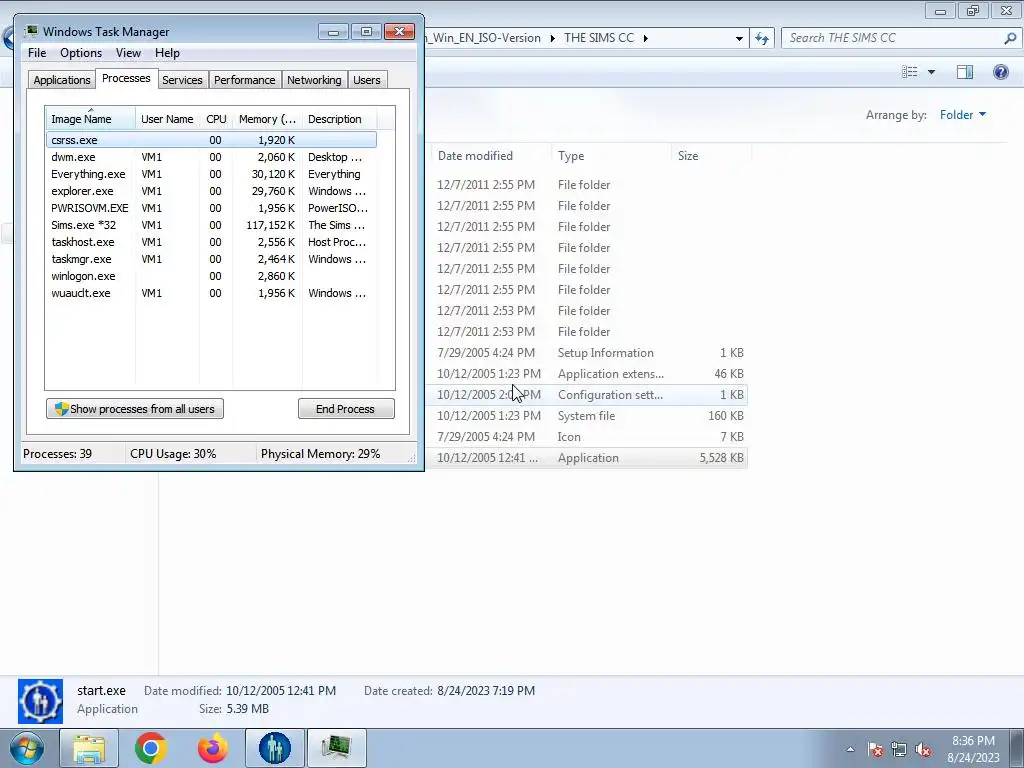Open the Windows Start menu orb

click(x=26, y=748)
